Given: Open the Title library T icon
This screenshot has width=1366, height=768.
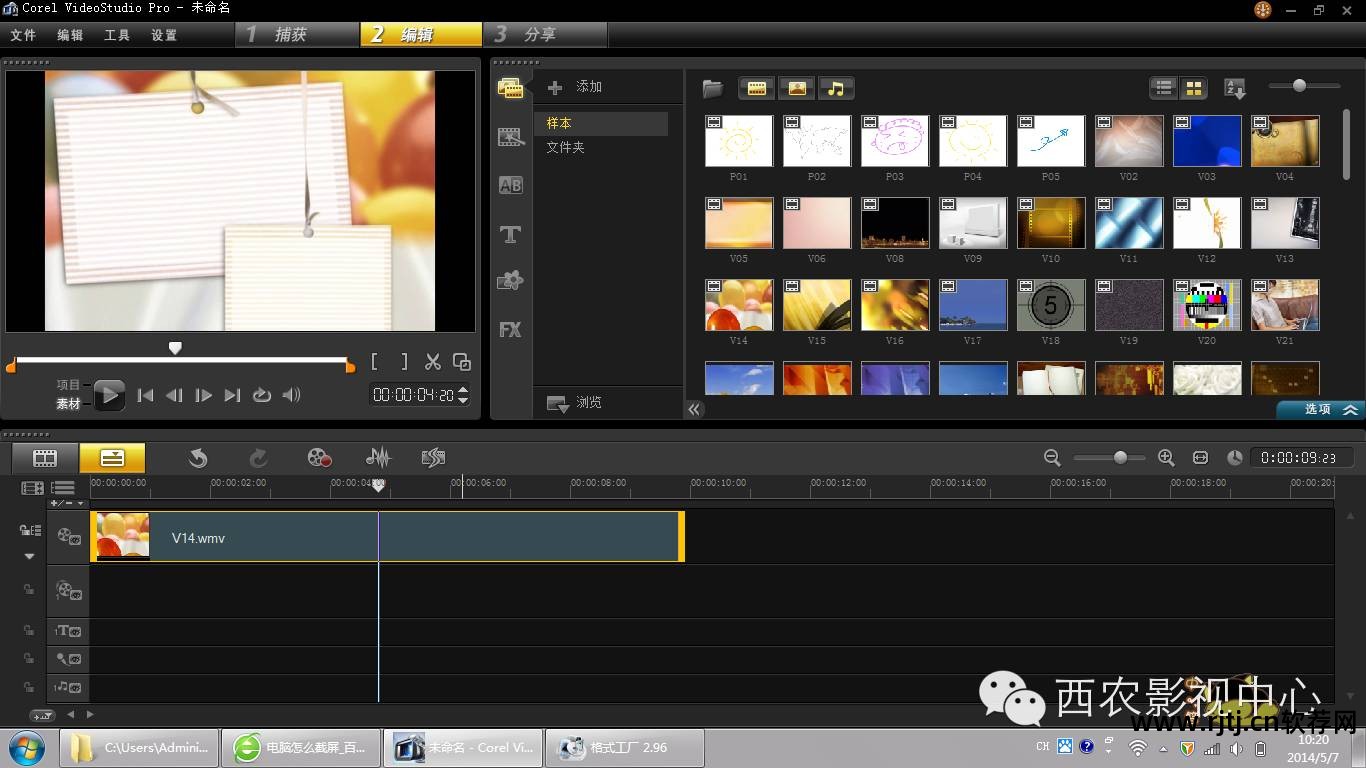Looking at the screenshot, I should pos(511,234).
